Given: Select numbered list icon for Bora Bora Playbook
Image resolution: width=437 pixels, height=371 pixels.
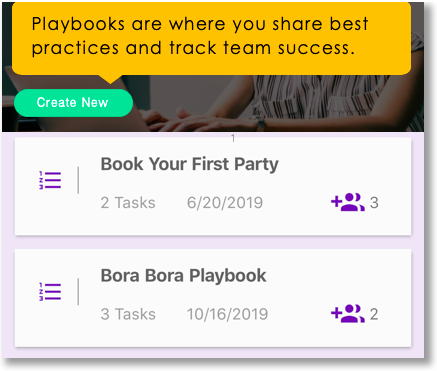Looking at the screenshot, I should coord(50,292).
